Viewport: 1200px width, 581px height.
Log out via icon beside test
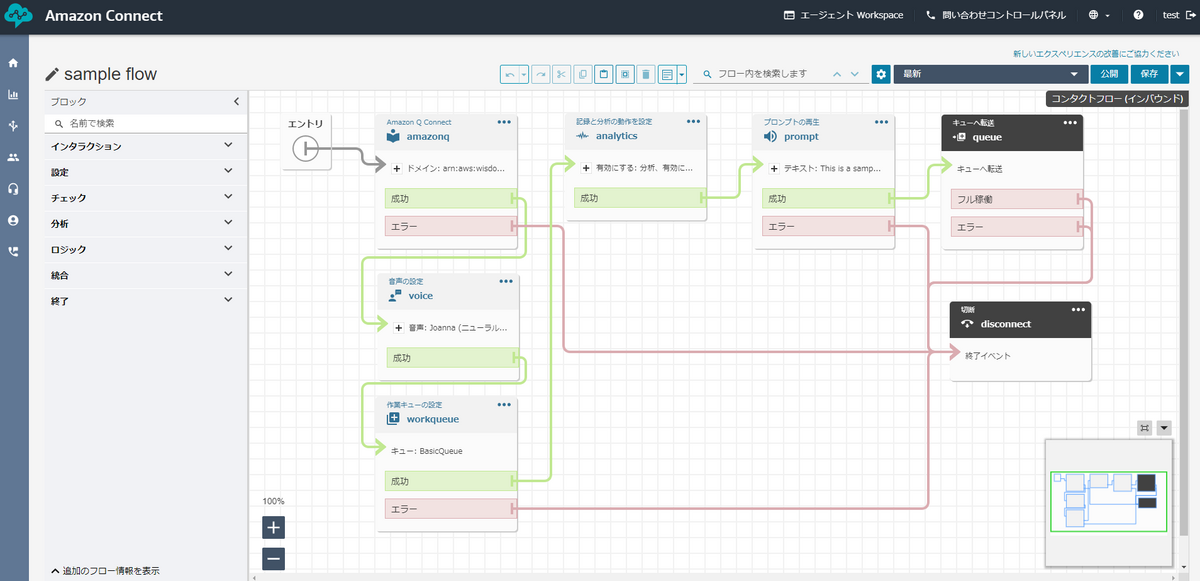[1190, 16]
